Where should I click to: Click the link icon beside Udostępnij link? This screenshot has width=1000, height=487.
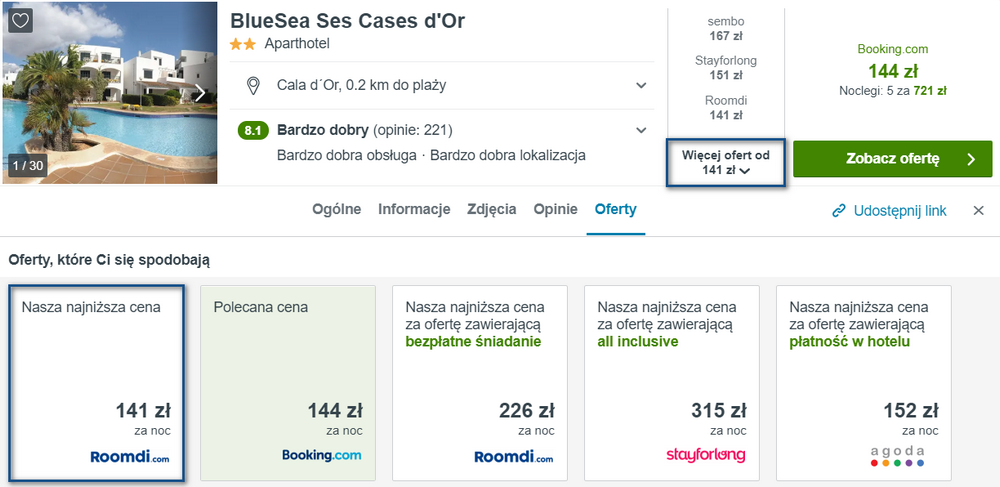click(x=839, y=211)
